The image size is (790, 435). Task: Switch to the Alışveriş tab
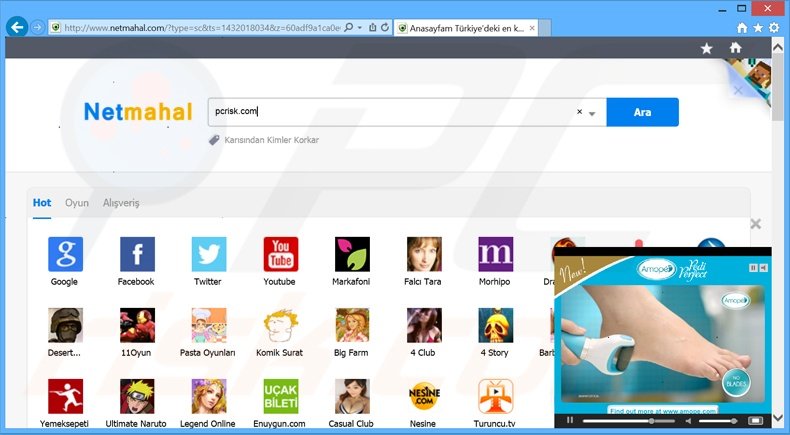[121, 202]
